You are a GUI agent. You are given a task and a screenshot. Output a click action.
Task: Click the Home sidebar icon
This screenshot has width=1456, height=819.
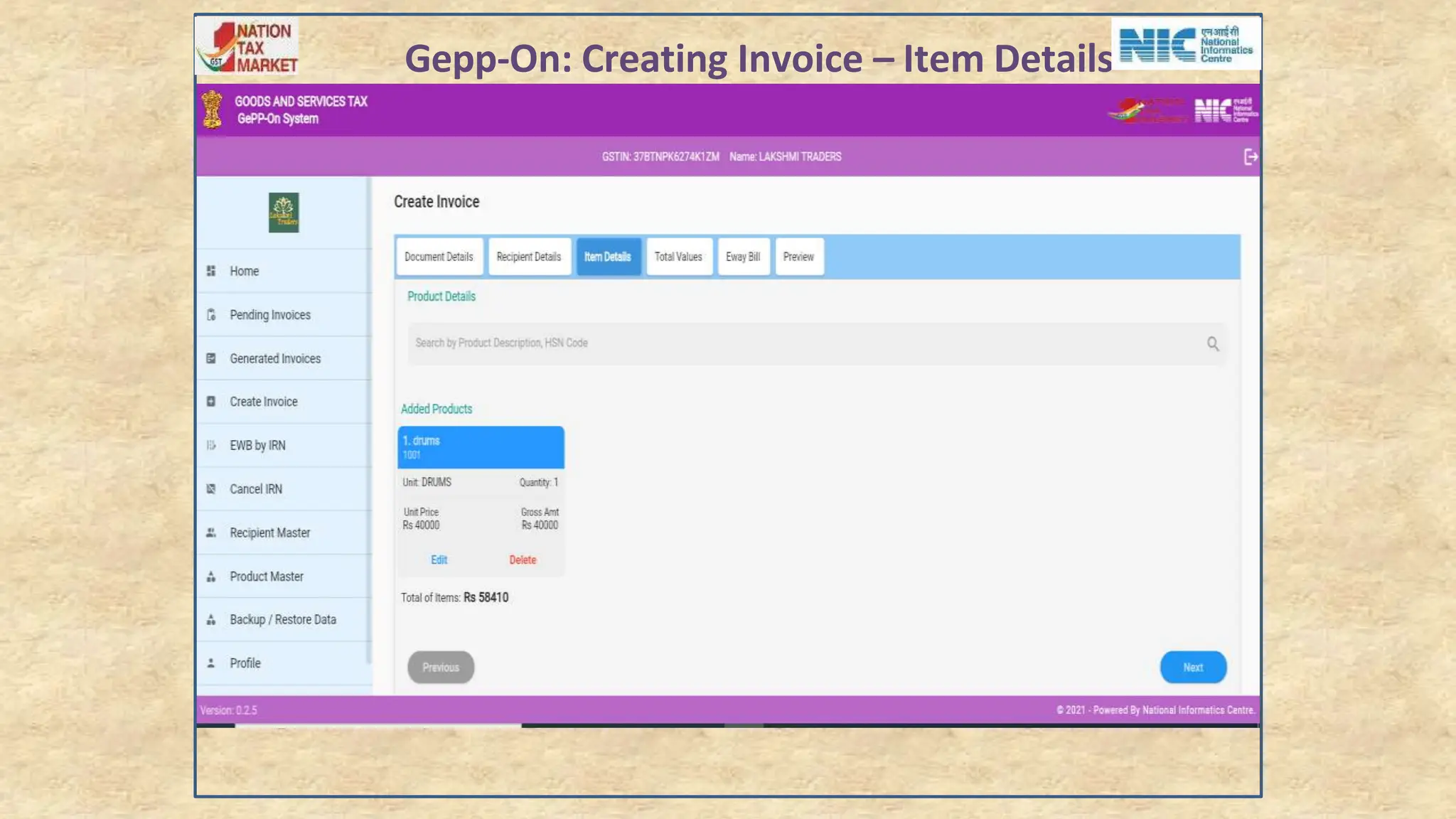pos(211,271)
